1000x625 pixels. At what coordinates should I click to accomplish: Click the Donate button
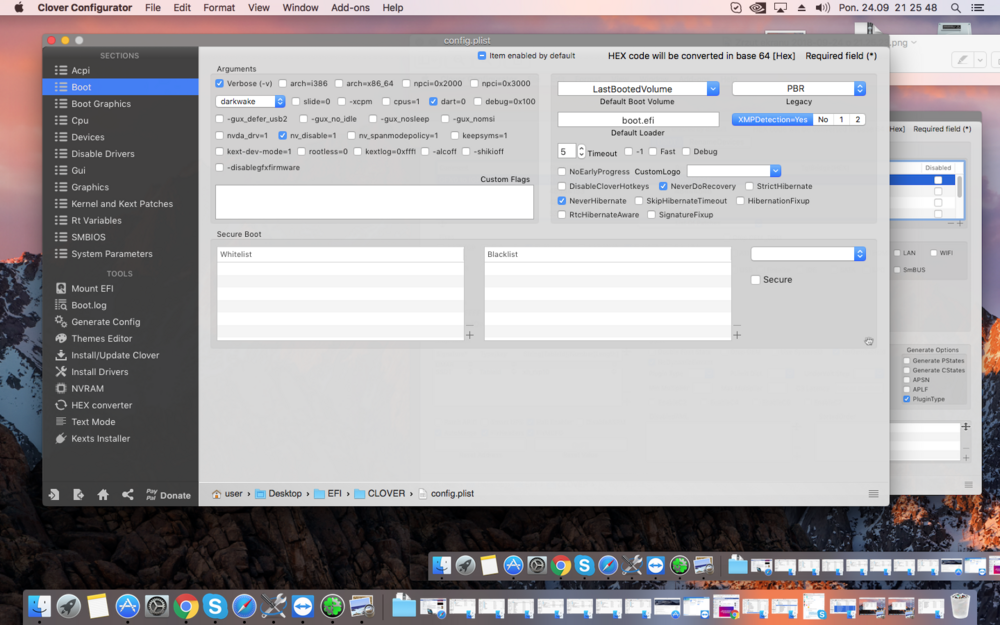click(168, 495)
